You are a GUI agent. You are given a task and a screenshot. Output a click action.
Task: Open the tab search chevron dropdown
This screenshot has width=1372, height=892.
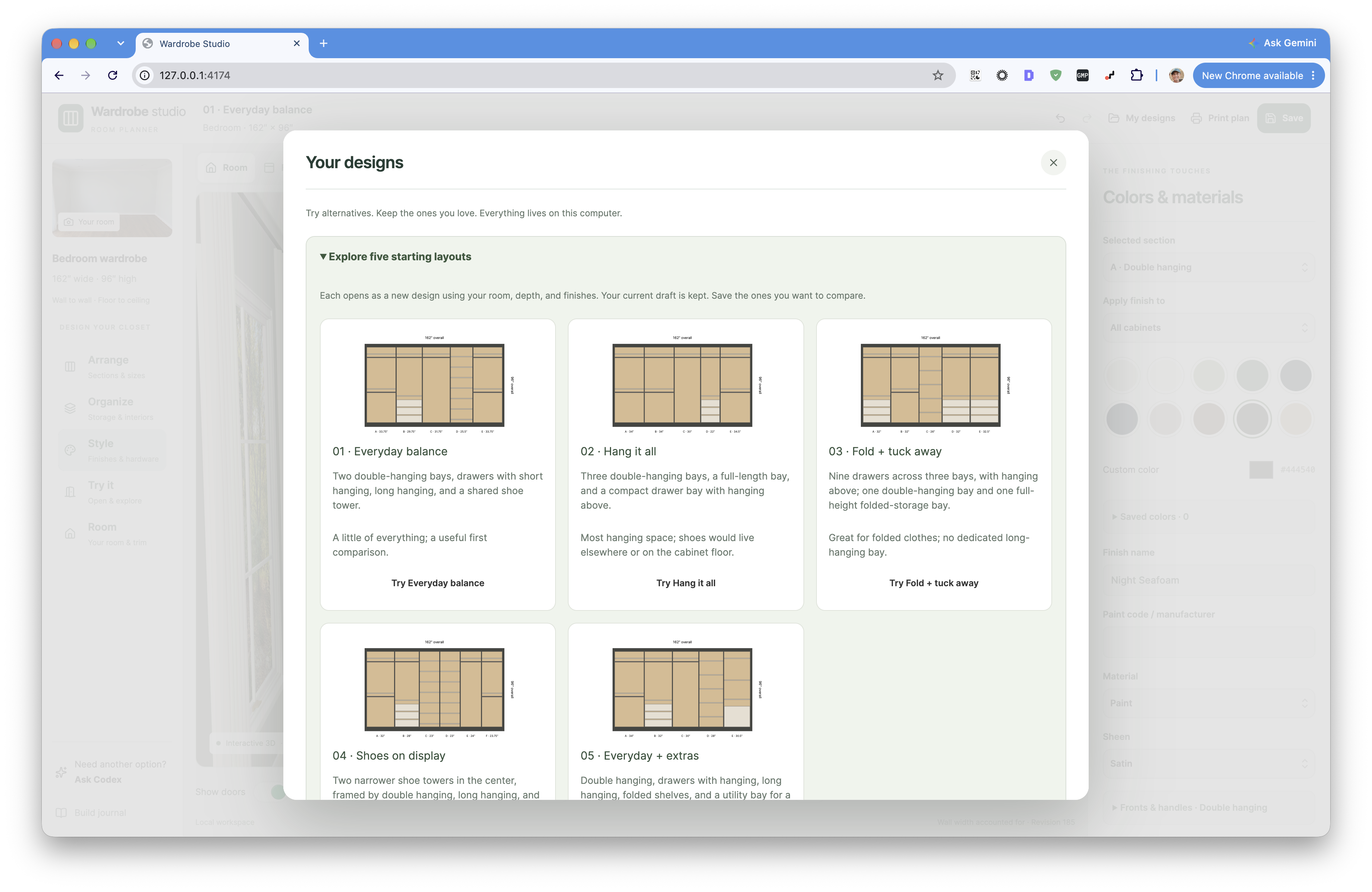tap(120, 43)
